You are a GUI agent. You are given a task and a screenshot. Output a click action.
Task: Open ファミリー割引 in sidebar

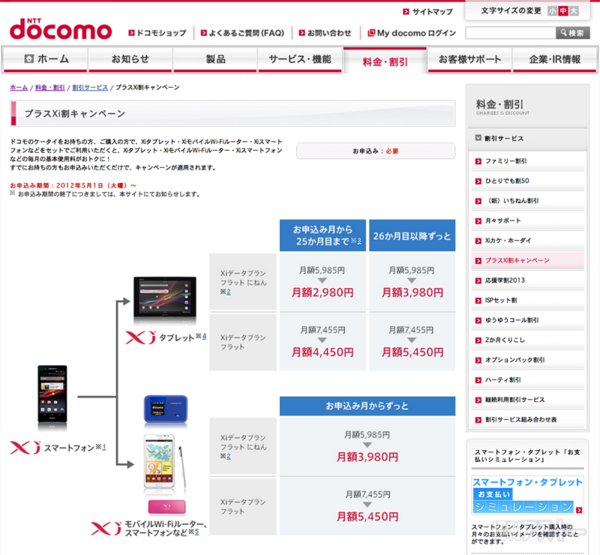click(506, 161)
